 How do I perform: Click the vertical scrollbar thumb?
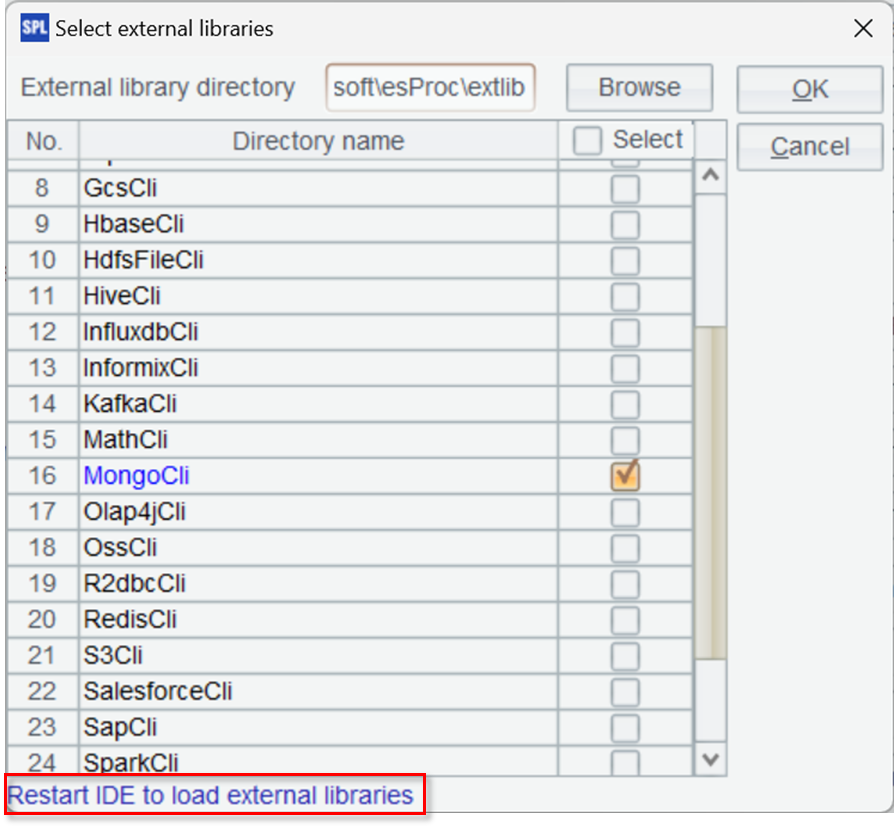pos(710,493)
